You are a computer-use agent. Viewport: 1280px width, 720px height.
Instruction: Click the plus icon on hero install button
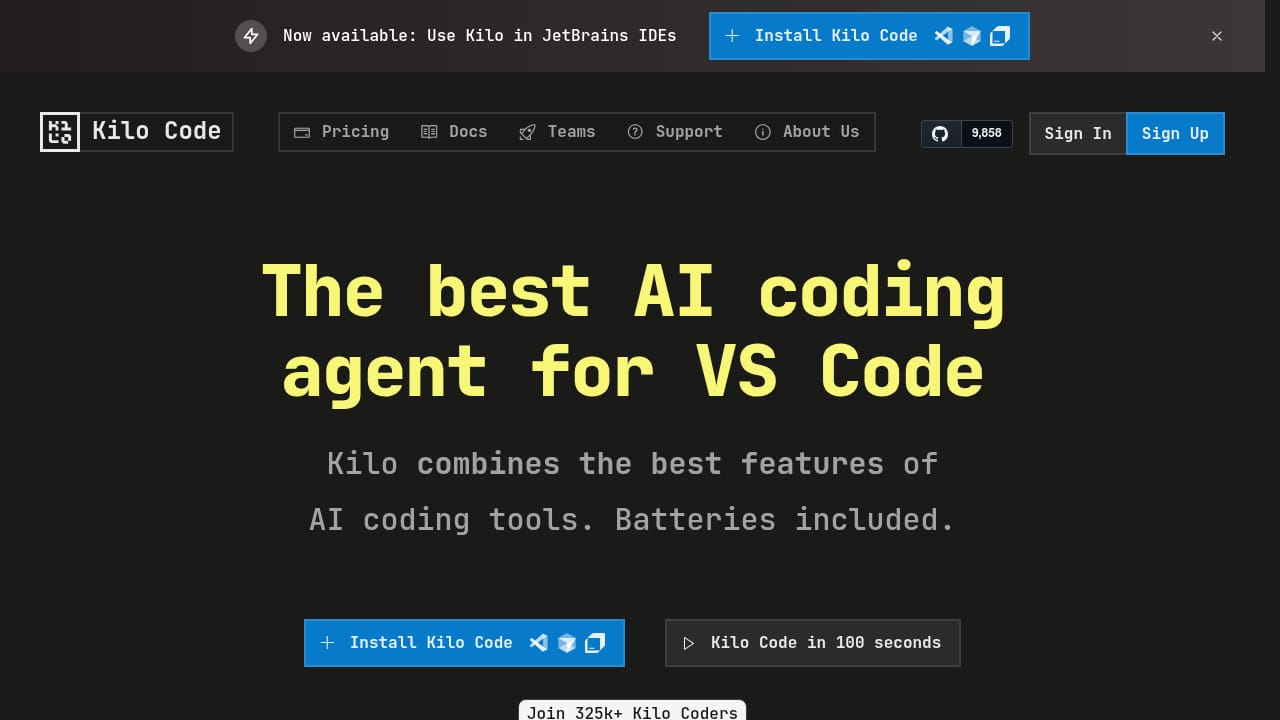pyautogui.click(x=327, y=643)
